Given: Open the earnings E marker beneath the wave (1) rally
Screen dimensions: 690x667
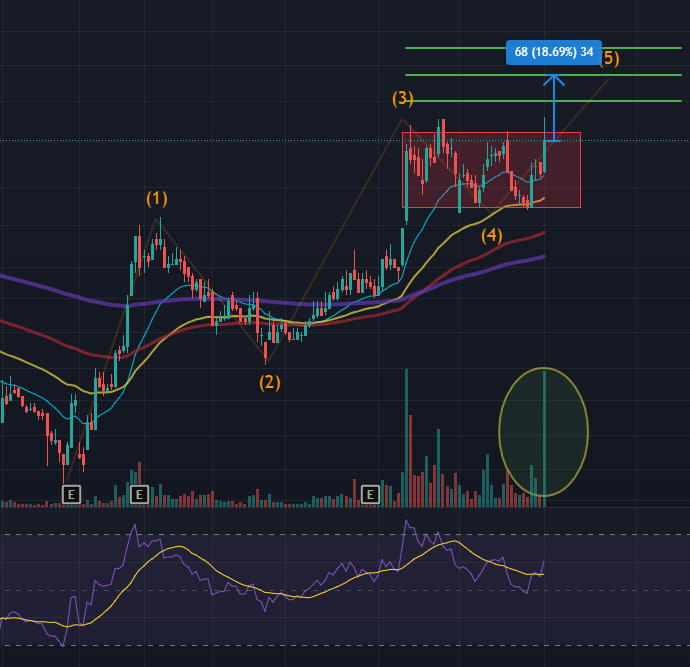Looking at the screenshot, I should (x=139, y=495).
